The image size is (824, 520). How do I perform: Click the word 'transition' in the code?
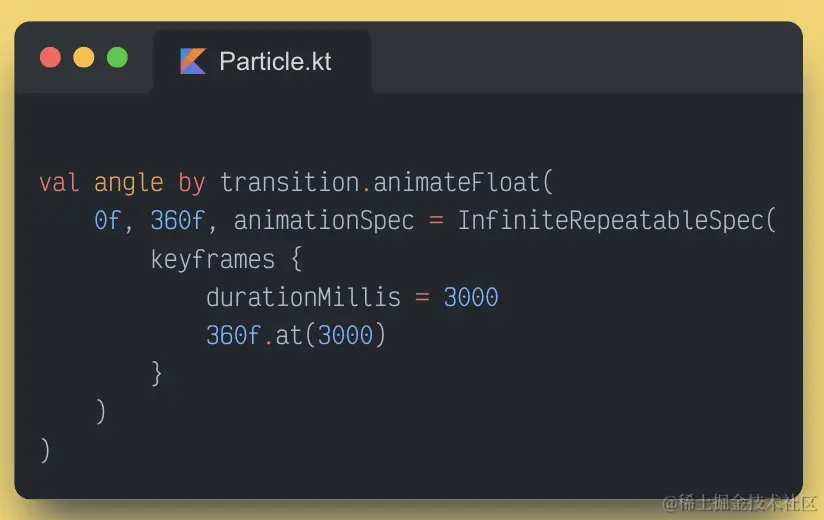click(289, 183)
